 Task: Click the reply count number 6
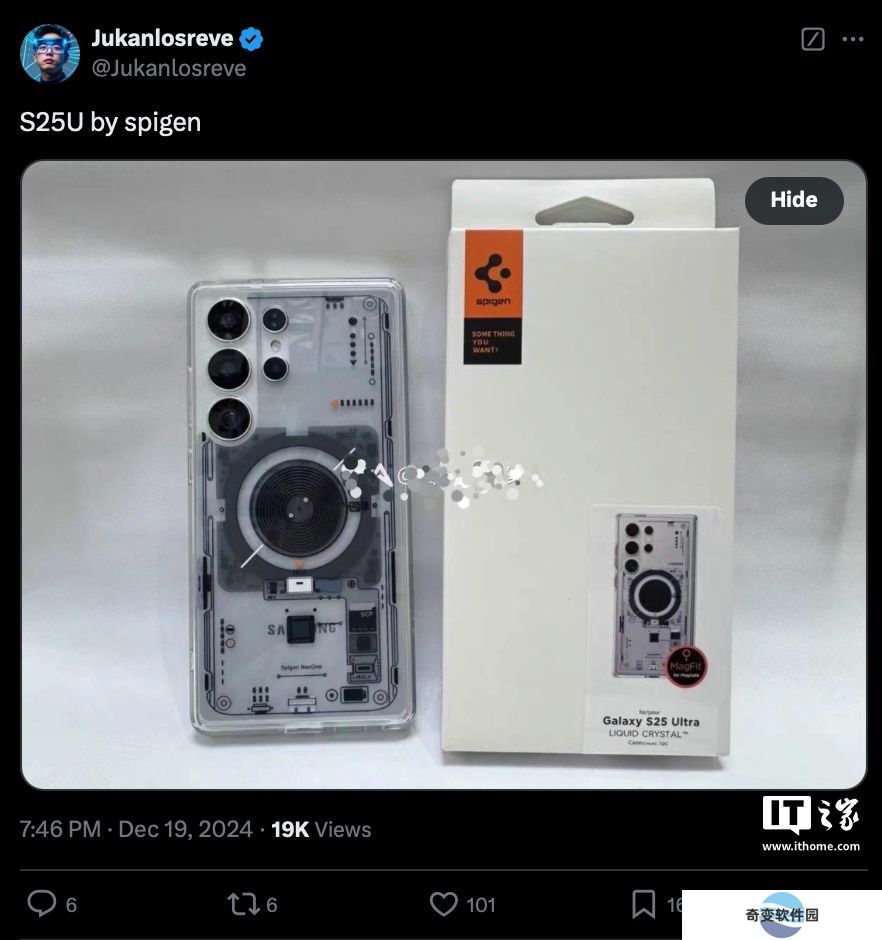pyautogui.click(x=71, y=905)
